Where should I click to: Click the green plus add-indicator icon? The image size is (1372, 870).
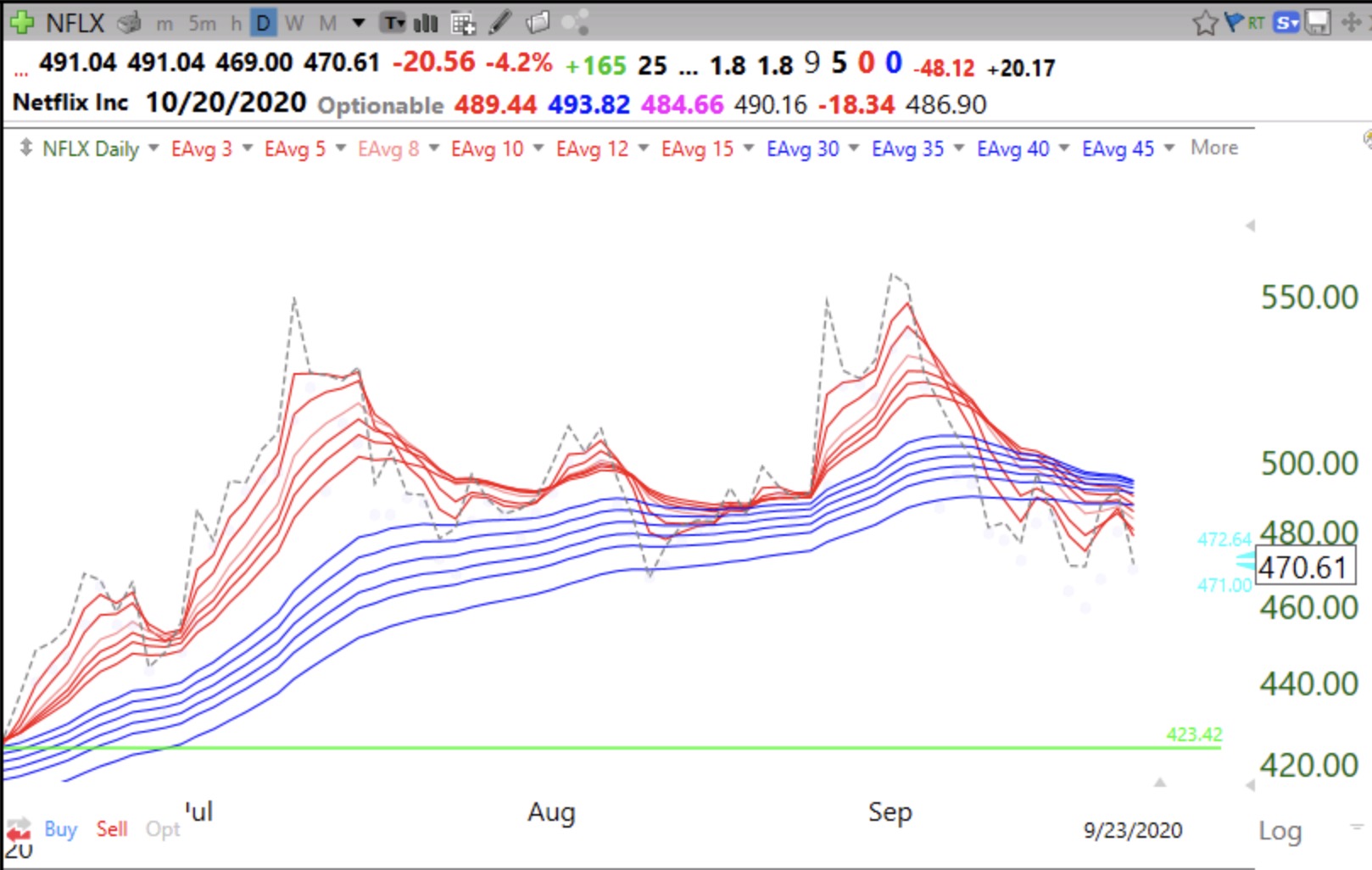[21, 22]
